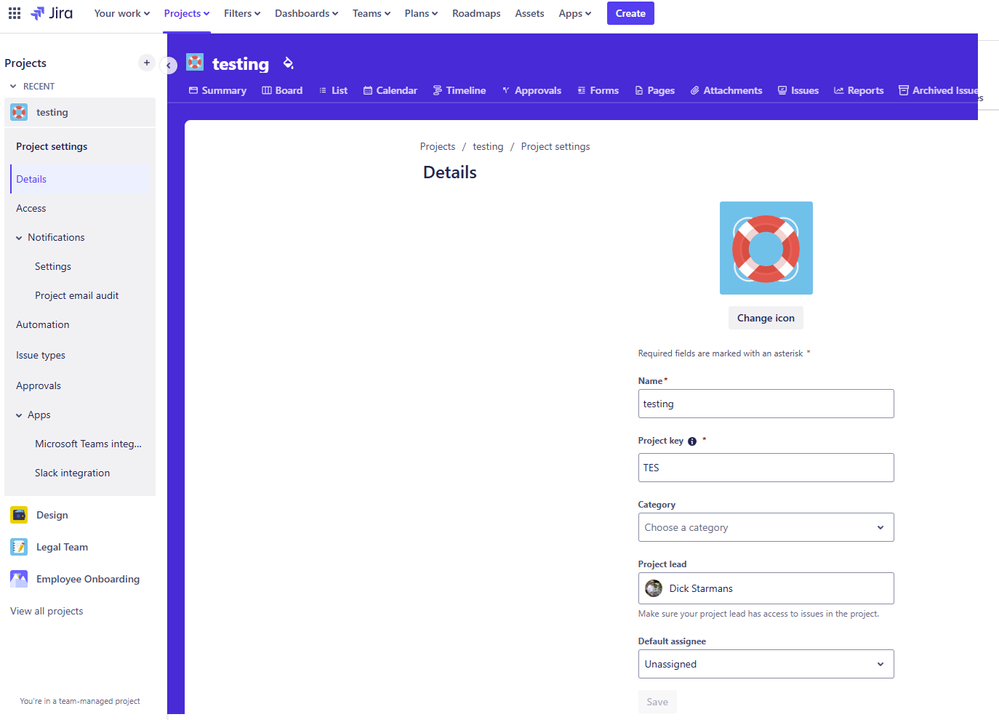
Task: Expand the Choose a category dropdown
Action: point(766,528)
